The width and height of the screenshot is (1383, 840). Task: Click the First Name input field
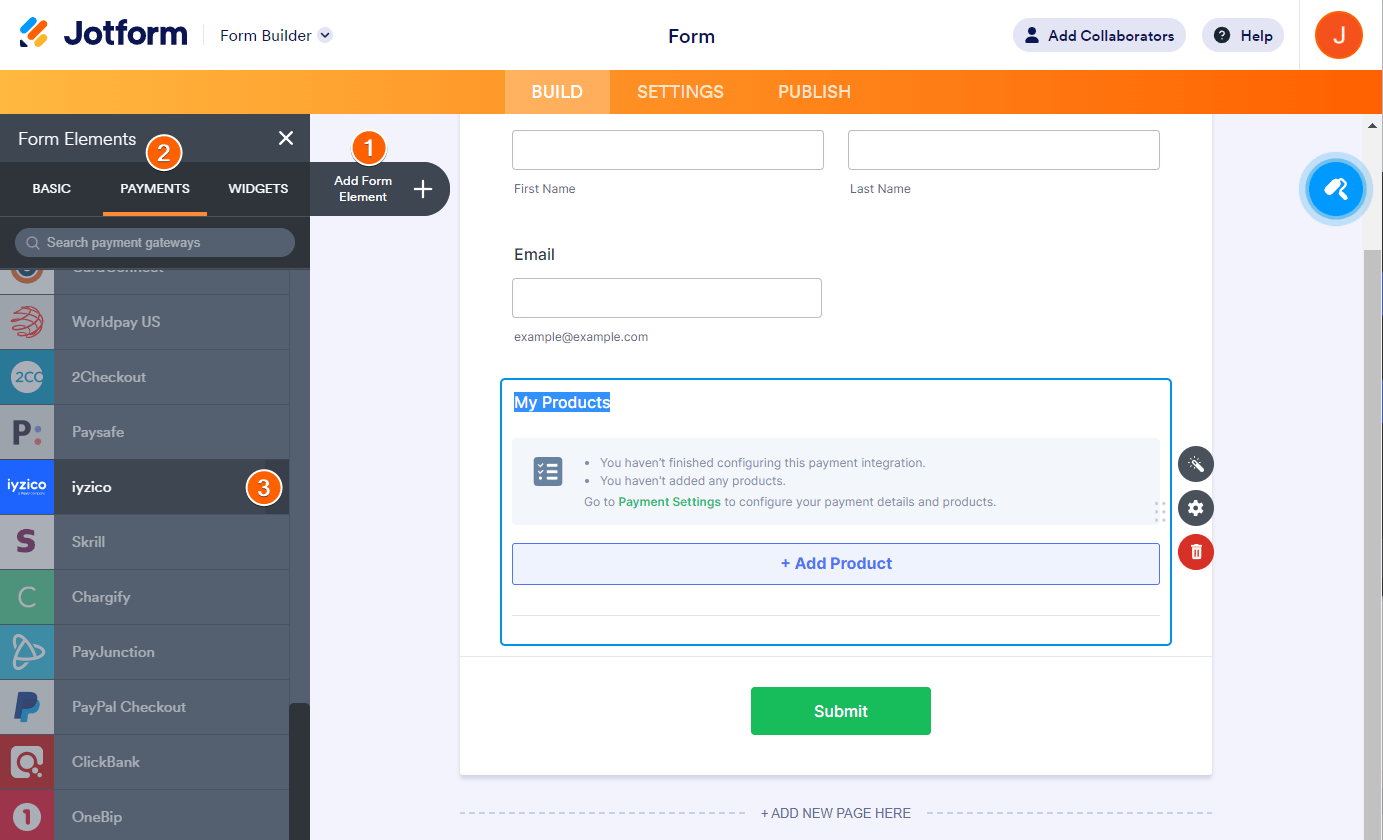[x=668, y=150]
